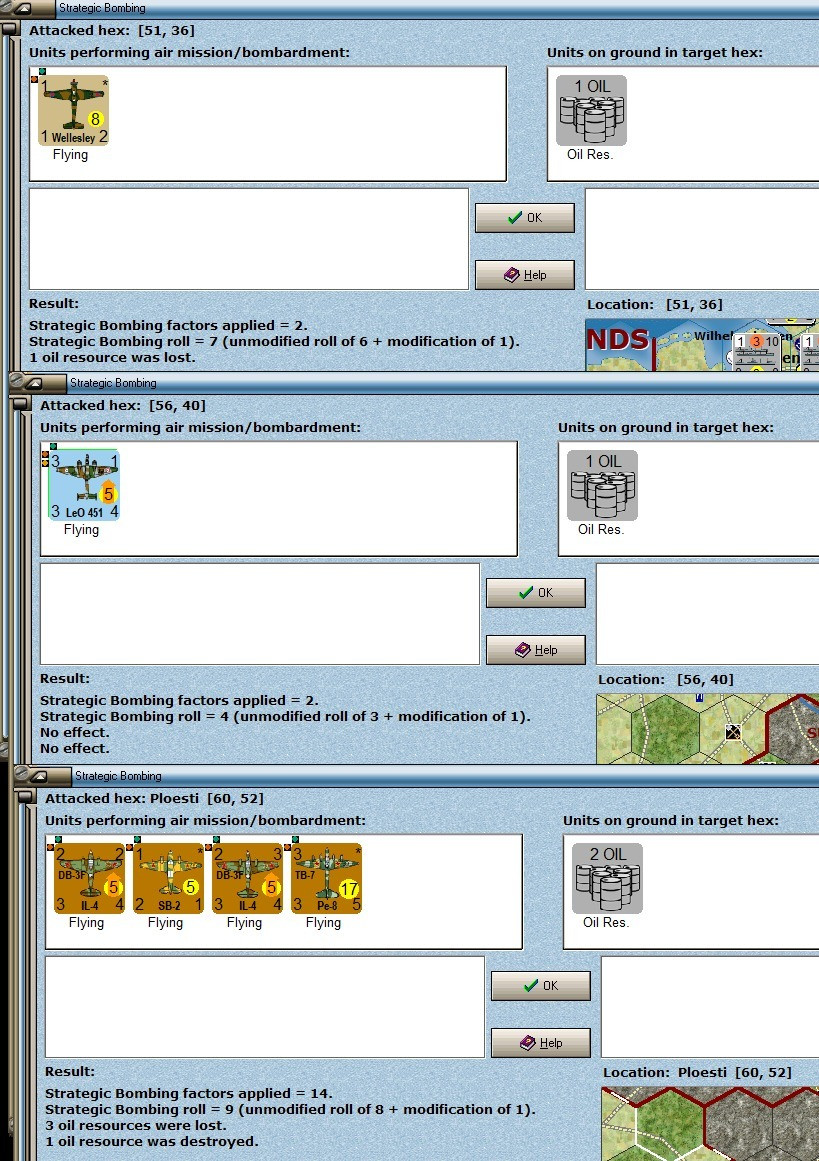Select the 1 OIL counter in hex 56, 40
Viewport: 819px width, 1161px height.
602,485
